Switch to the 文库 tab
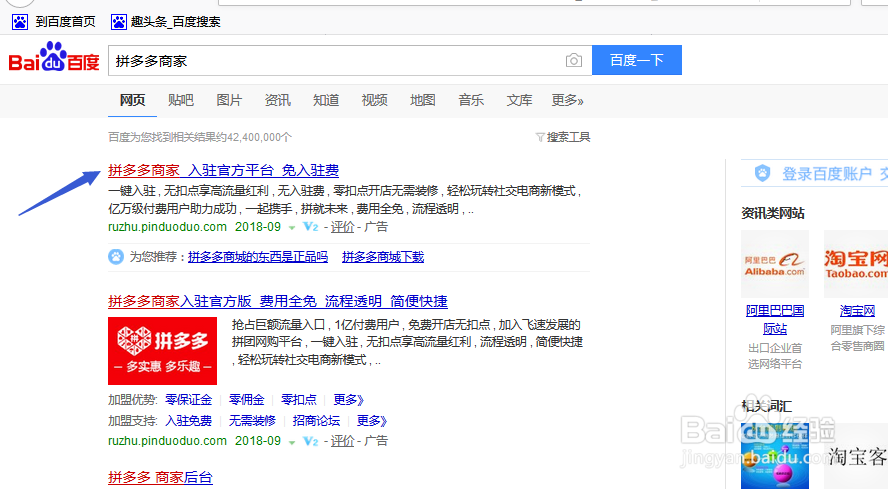Viewport: 888px width, 489px height. coord(519,100)
